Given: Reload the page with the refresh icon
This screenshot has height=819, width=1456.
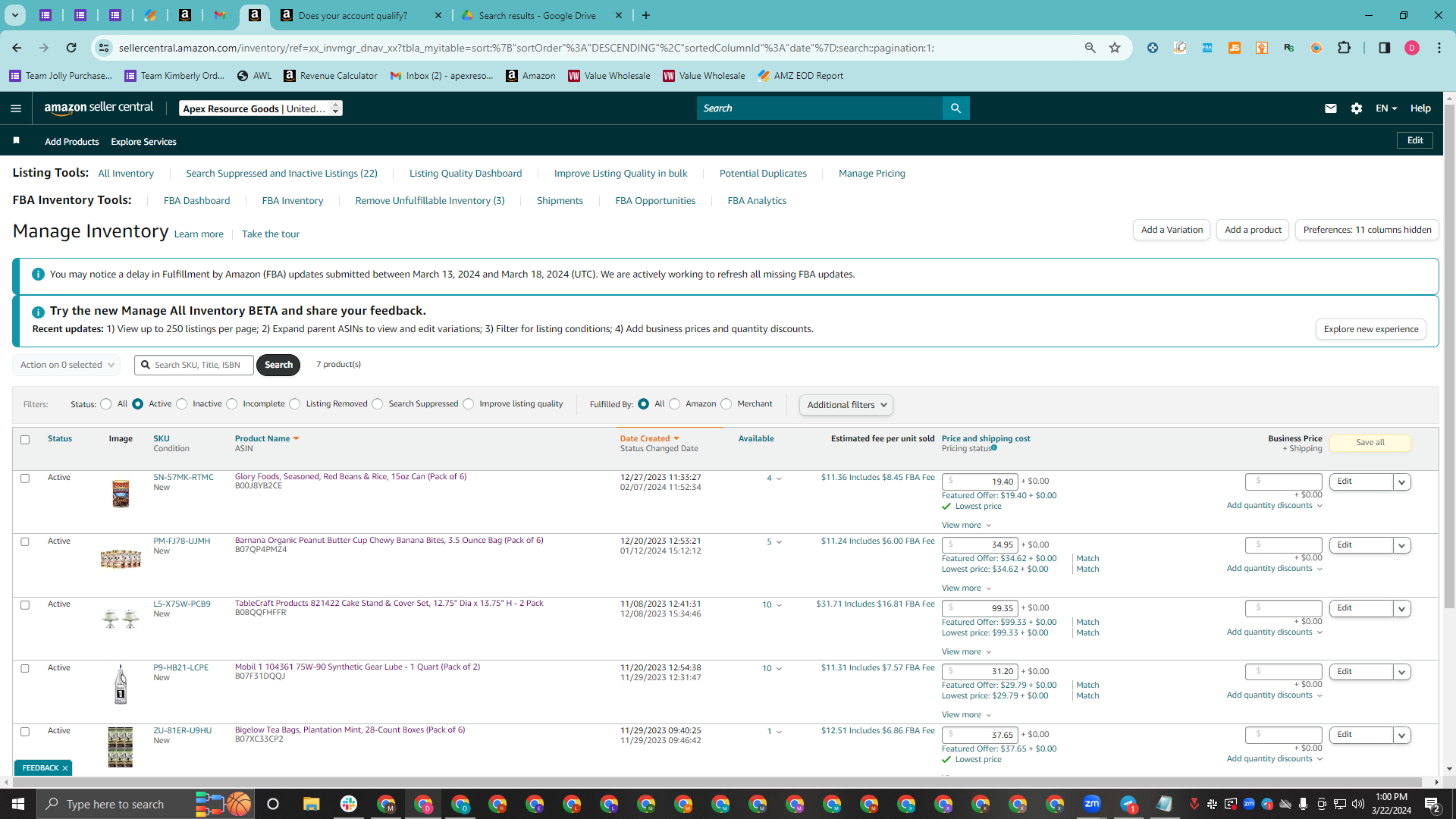Looking at the screenshot, I should (71, 48).
